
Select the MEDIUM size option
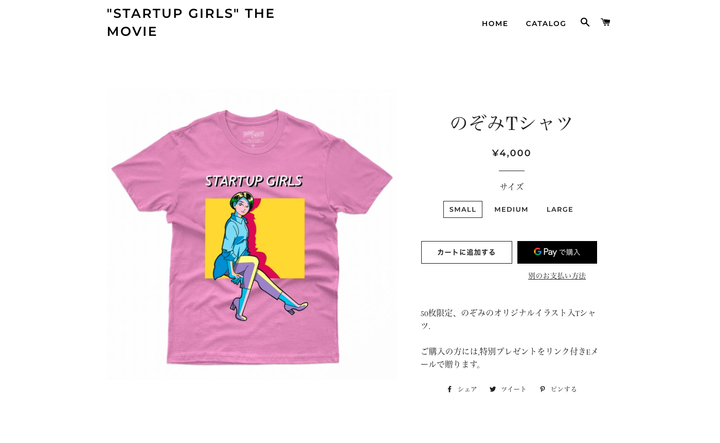(x=511, y=209)
